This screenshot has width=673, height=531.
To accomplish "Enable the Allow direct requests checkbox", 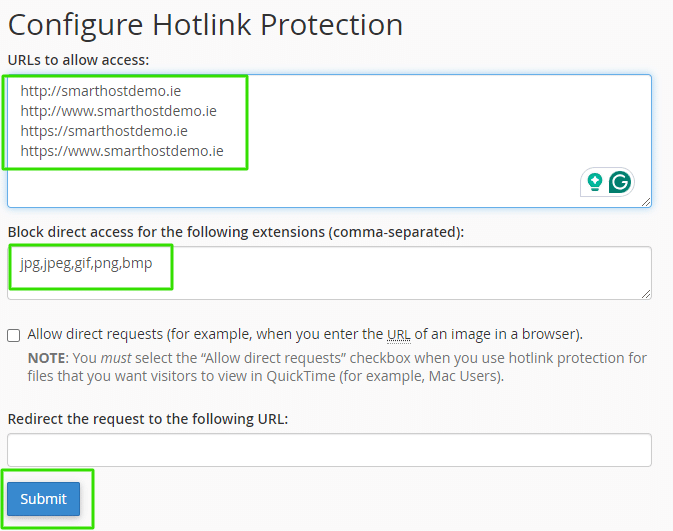I will coord(14,335).
